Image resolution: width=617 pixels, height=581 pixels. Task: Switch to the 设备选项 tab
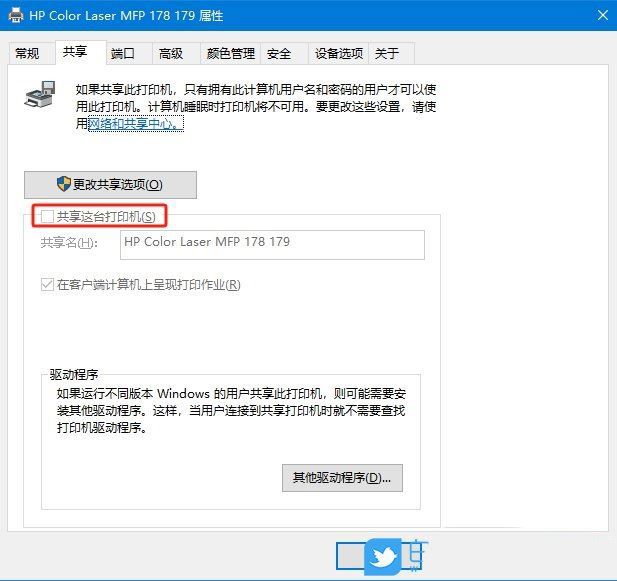tap(338, 53)
